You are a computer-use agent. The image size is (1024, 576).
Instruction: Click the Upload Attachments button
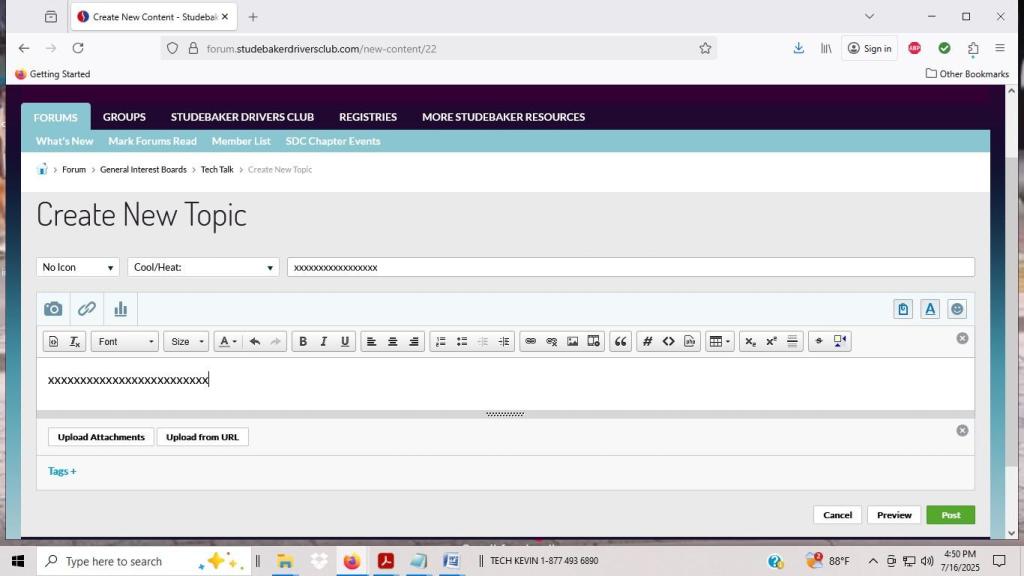(100, 436)
